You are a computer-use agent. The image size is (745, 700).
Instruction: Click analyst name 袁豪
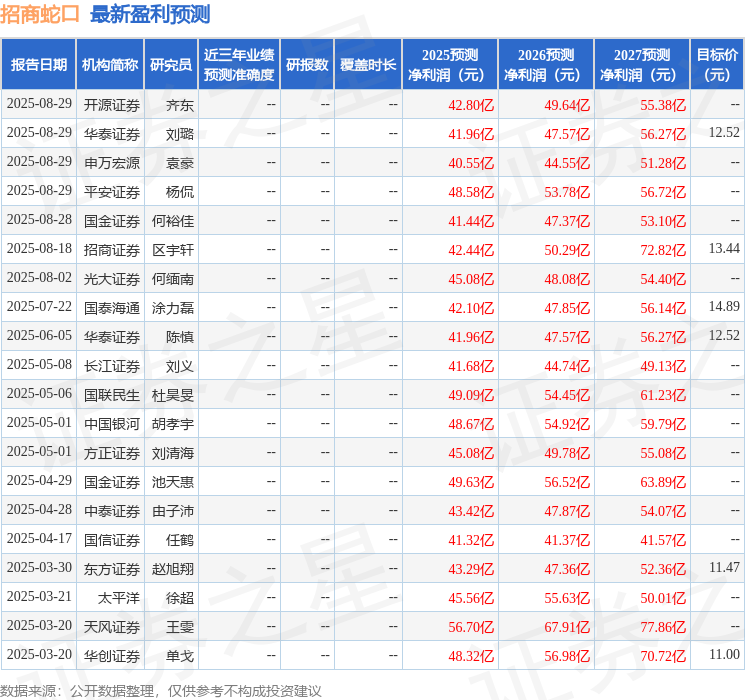[180, 163]
